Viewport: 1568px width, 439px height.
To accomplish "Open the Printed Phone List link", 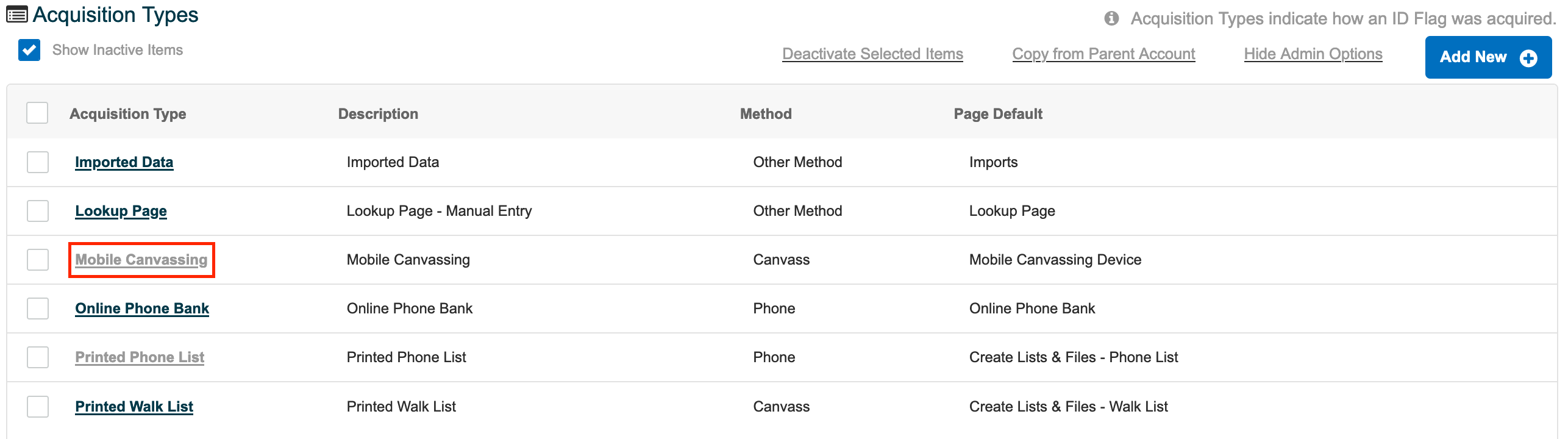I will tap(140, 357).
